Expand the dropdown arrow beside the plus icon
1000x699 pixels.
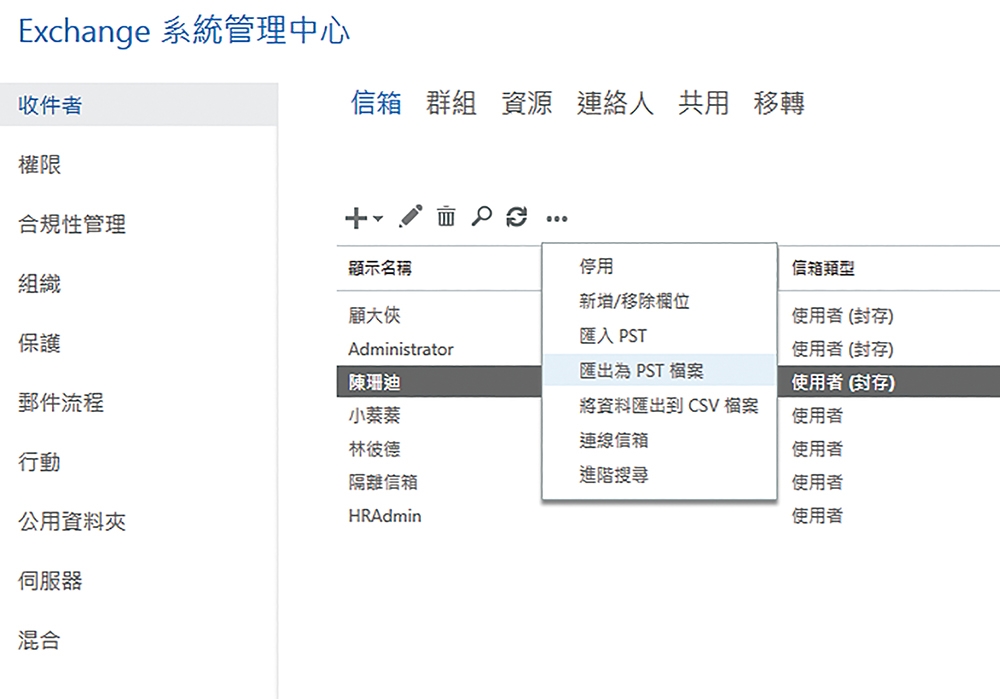[378, 218]
